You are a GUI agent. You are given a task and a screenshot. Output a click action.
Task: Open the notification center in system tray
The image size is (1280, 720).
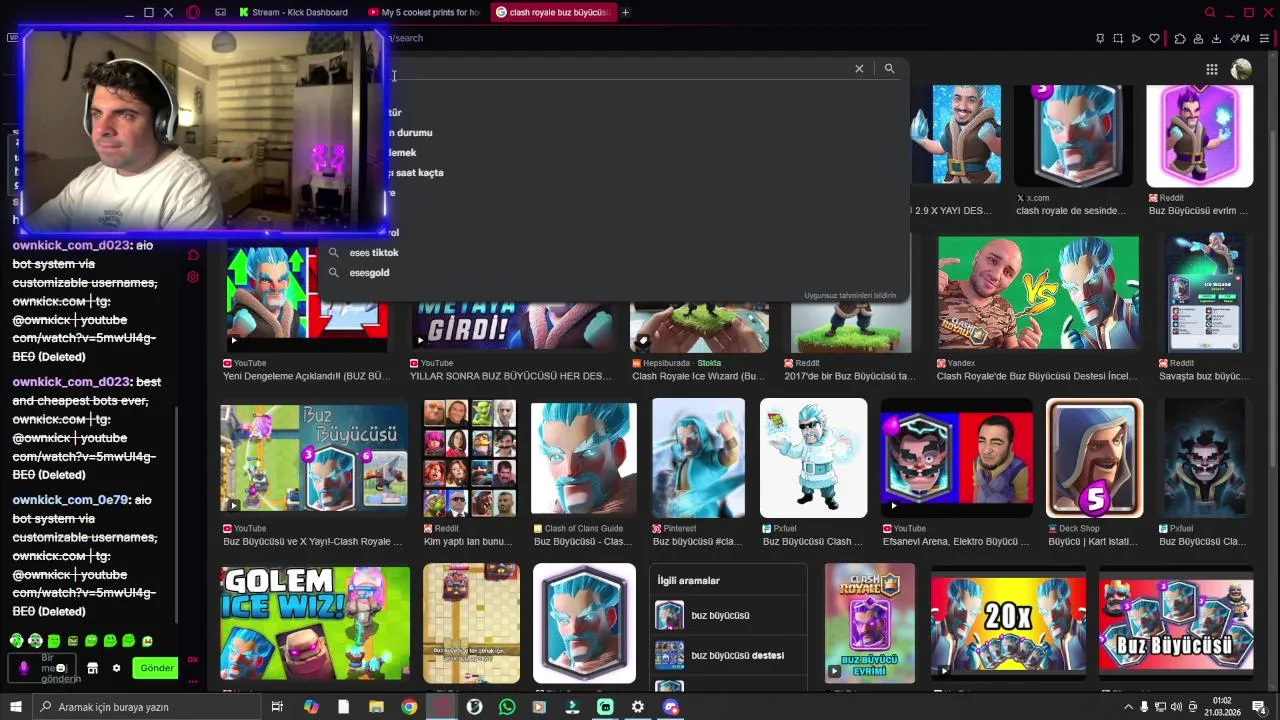[x=1259, y=707]
